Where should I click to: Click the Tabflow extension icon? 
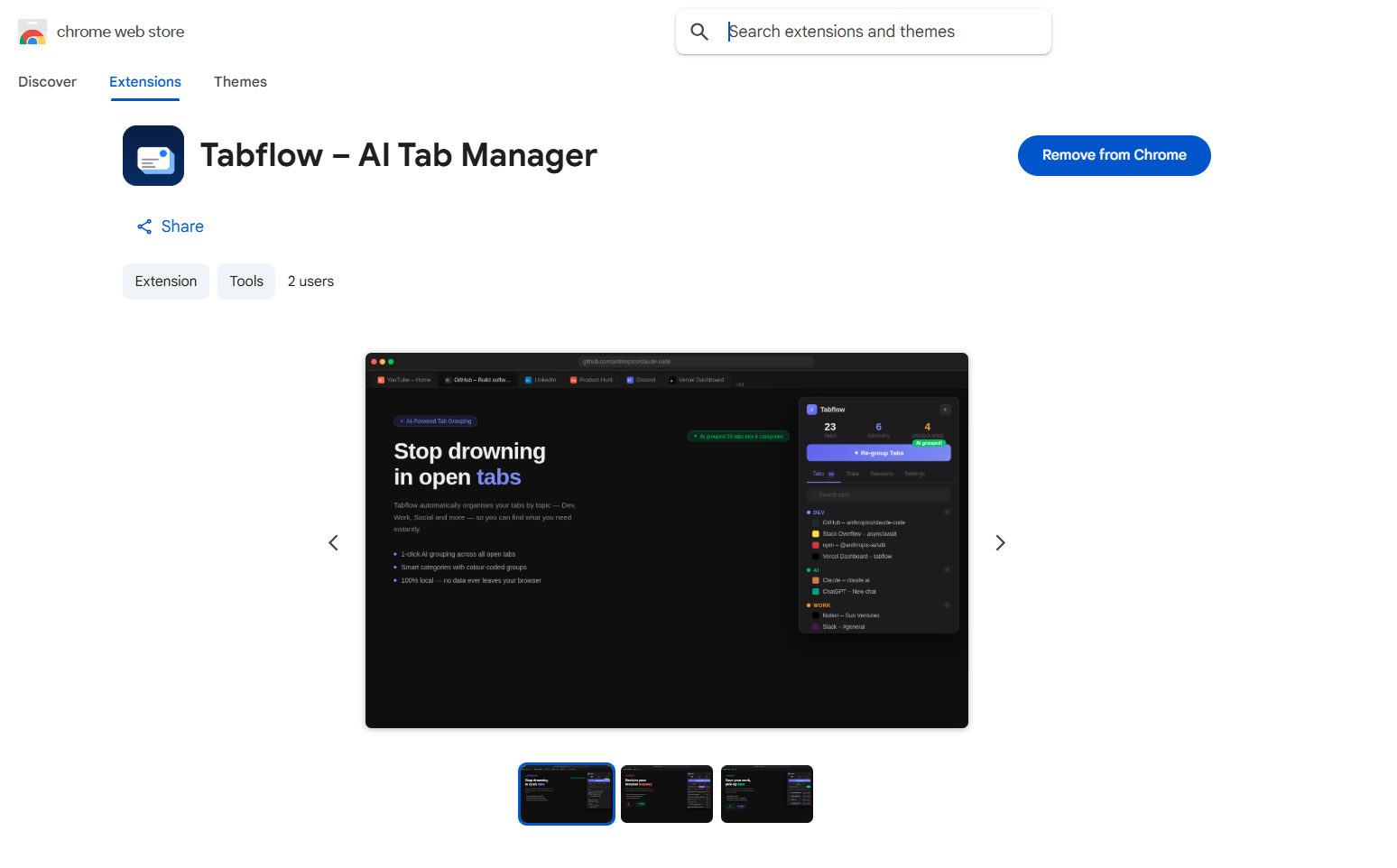pos(153,156)
